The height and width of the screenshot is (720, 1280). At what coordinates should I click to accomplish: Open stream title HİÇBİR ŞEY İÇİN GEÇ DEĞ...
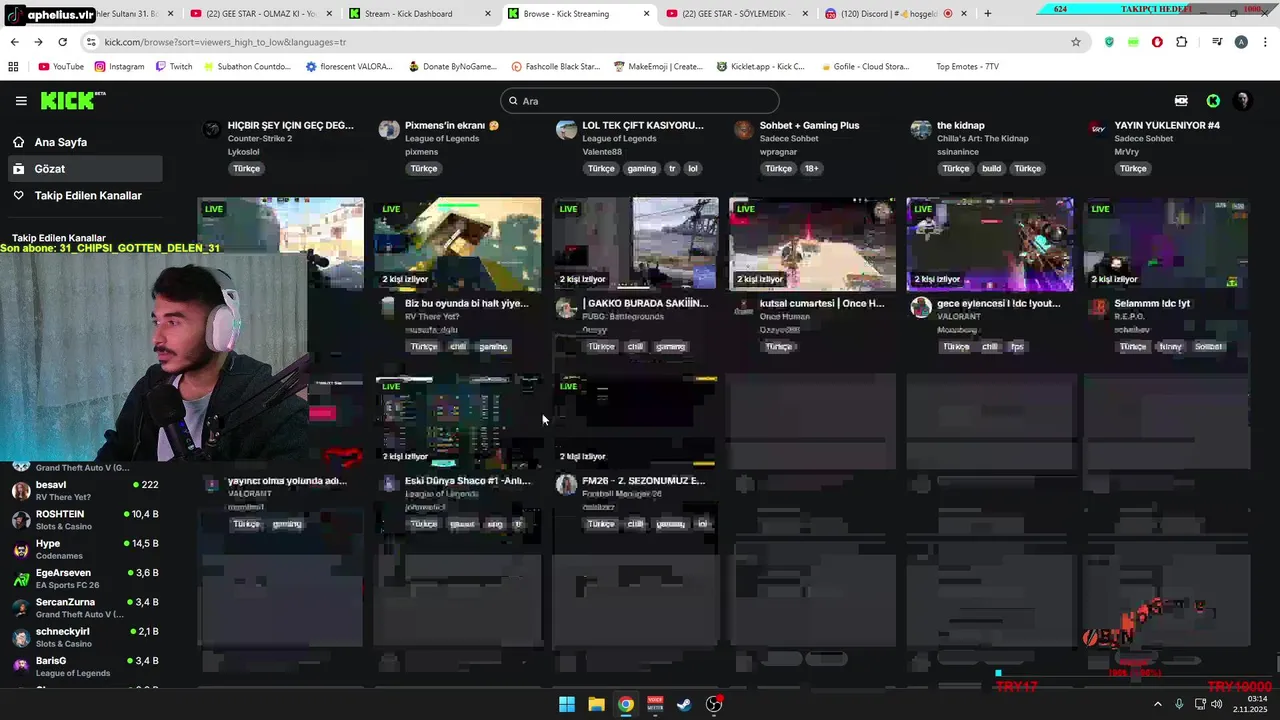[x=291, y=126]
